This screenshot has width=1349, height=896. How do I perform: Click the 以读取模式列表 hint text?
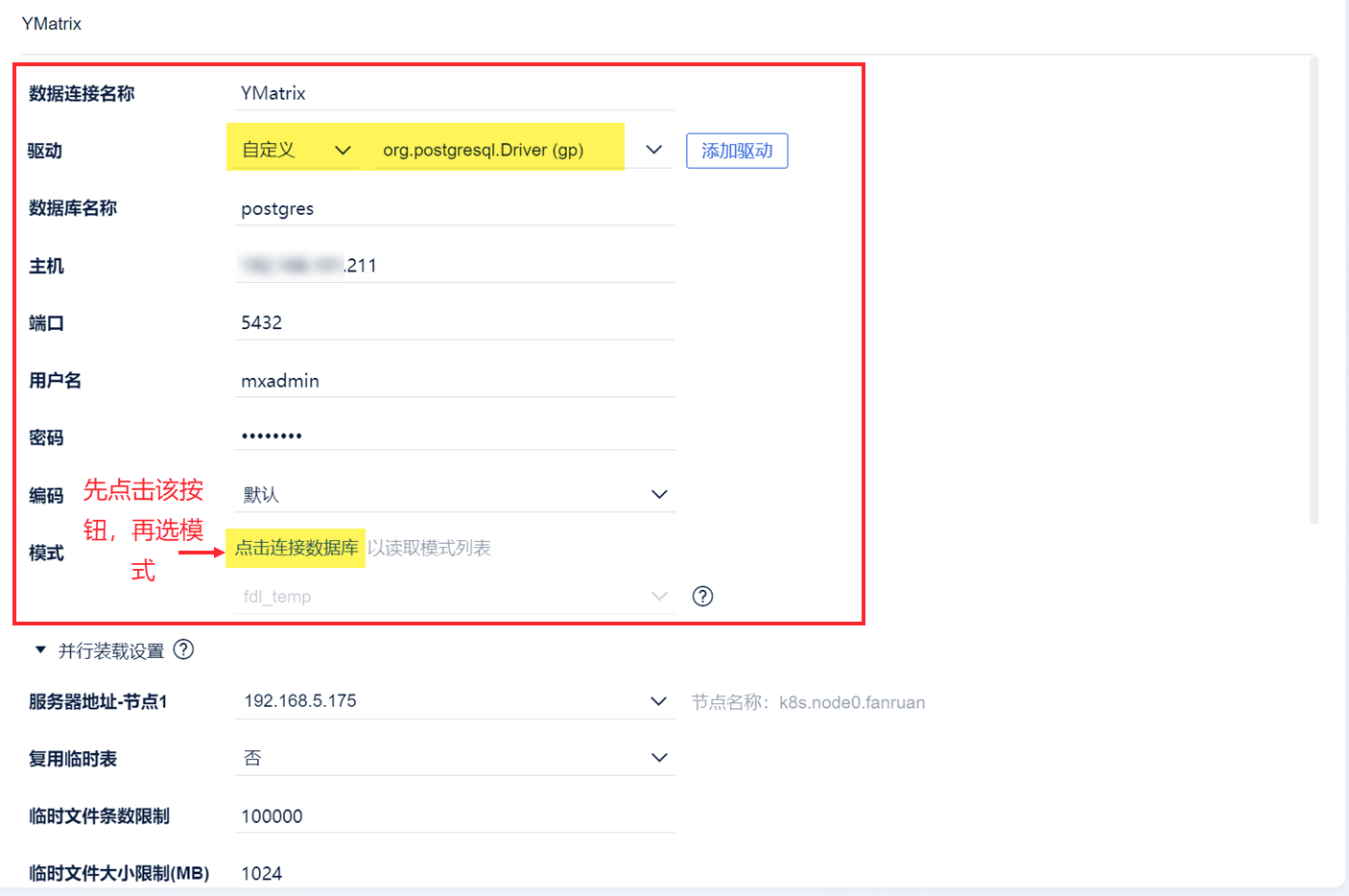click(x=429, y=548)
